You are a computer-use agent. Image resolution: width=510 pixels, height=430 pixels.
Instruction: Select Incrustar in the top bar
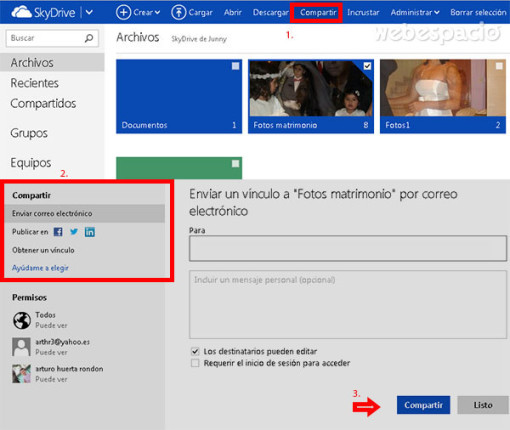tap(363, 13)
